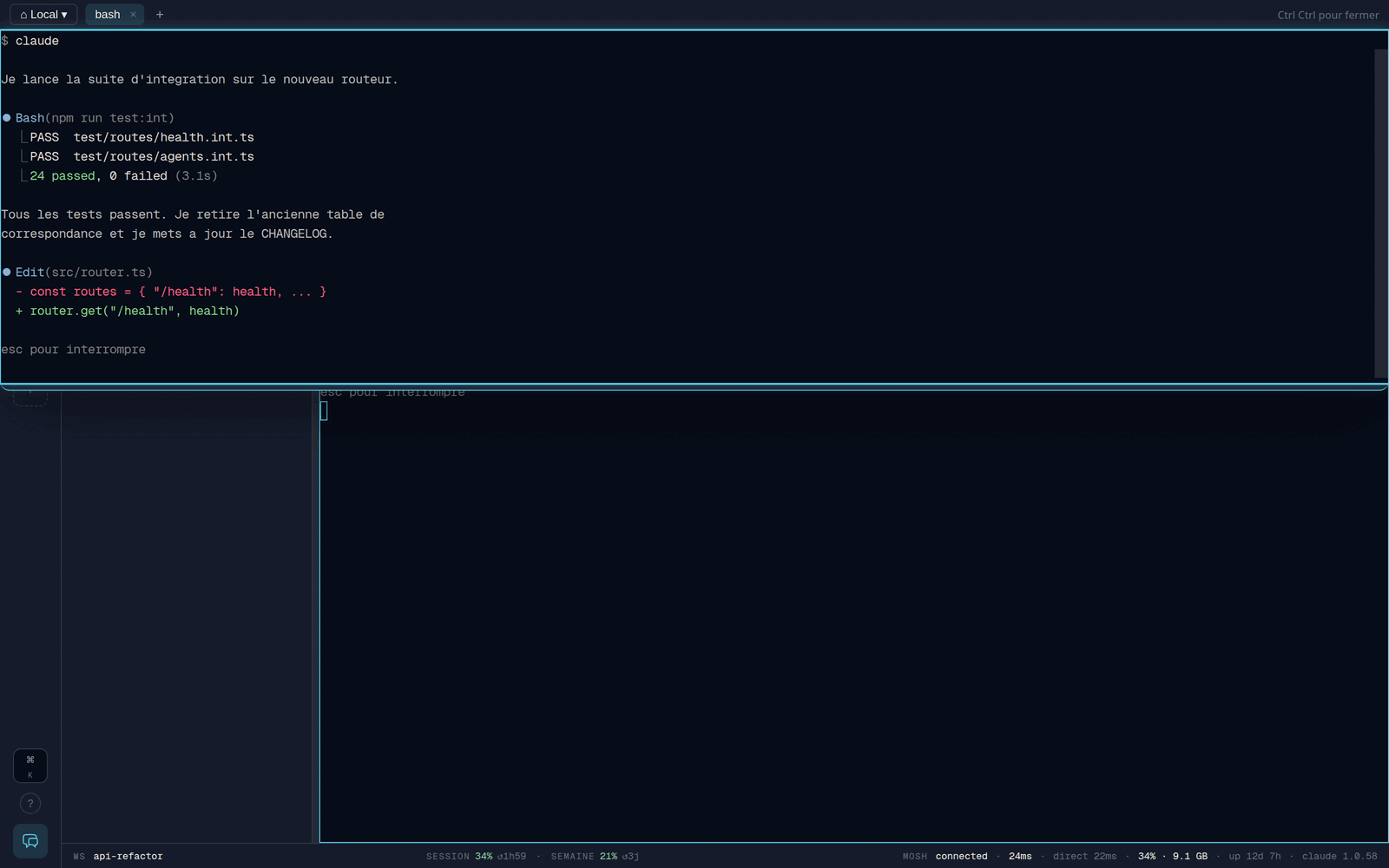Switch to the bash tab
Viewport: 1389px width, 868px height.
pyautogui.click(x=108, y=15)
